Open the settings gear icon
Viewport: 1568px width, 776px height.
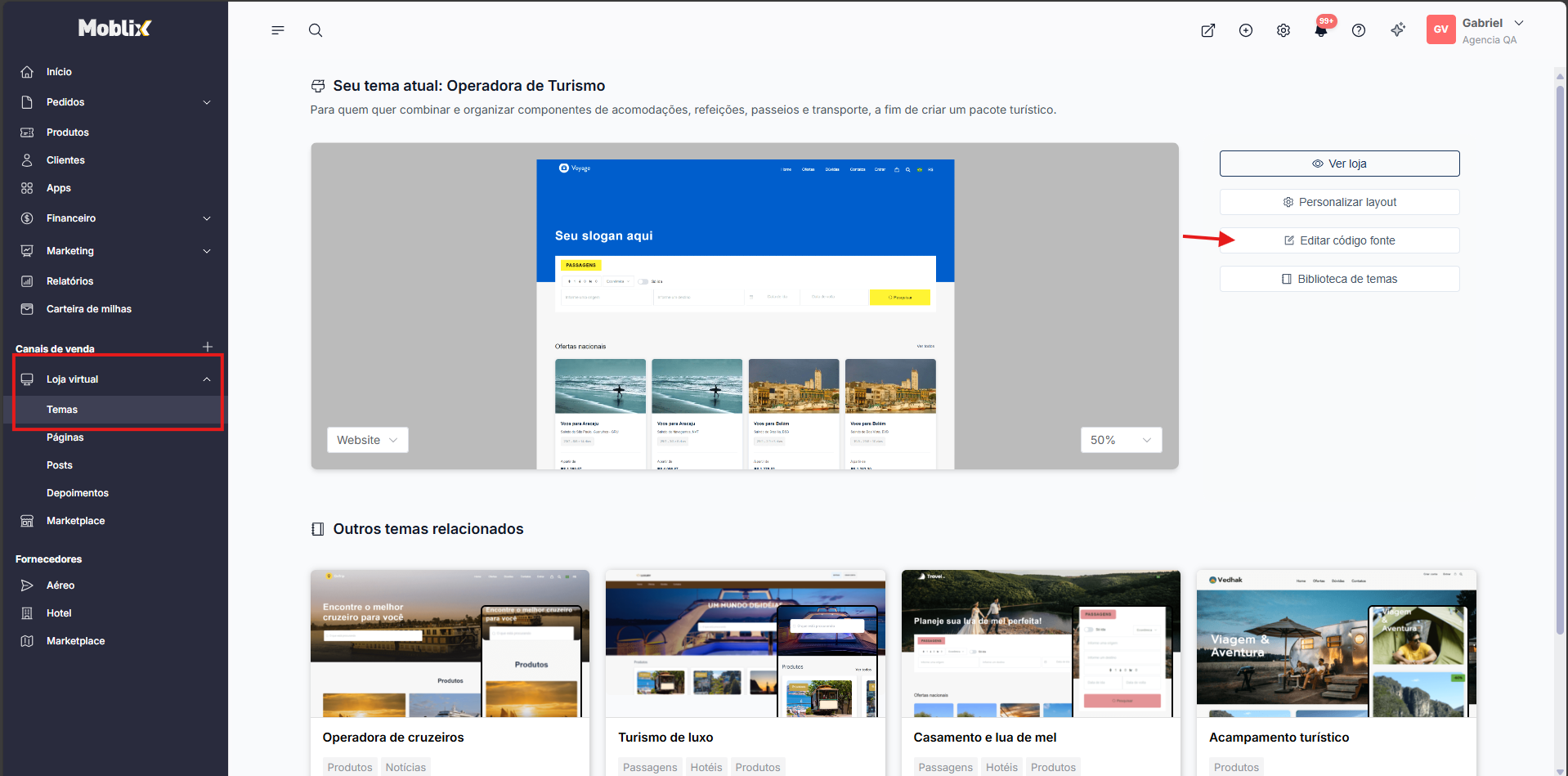[x=1283, y=30]
